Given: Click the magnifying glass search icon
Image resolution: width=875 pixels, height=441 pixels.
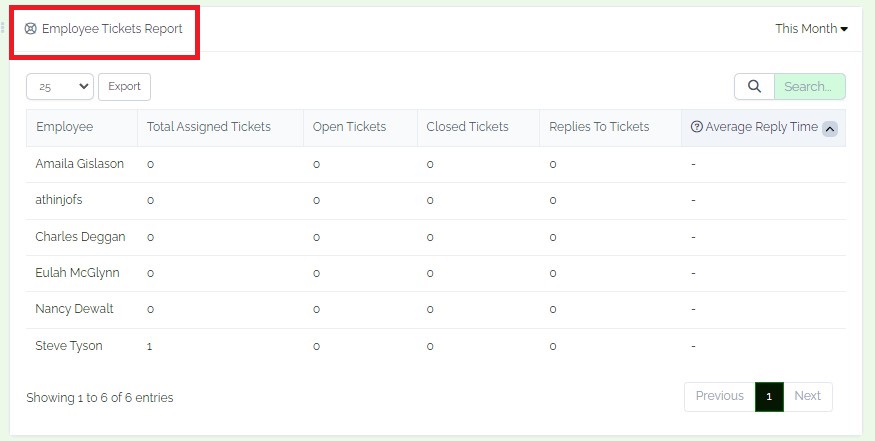Looking at the screenshot, I should (754, 87).
